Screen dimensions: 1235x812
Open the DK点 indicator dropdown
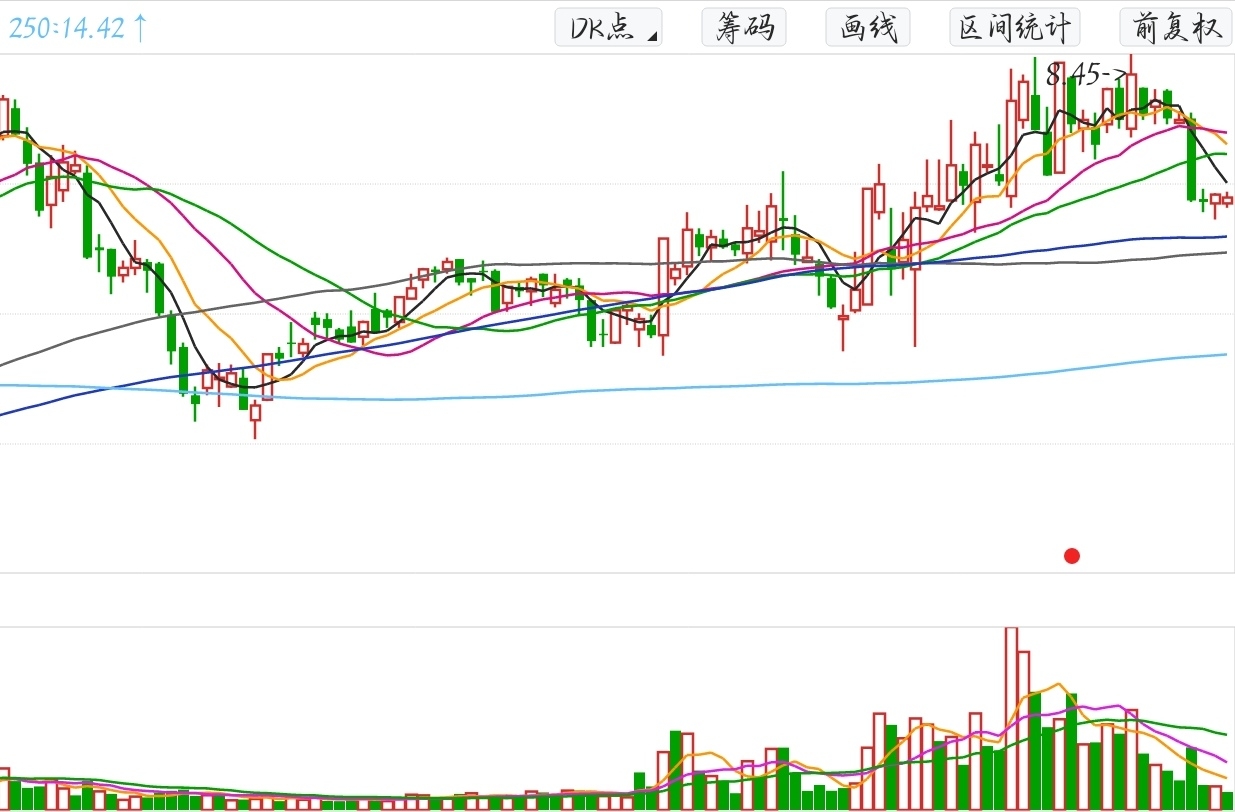[x=608, y=27]
